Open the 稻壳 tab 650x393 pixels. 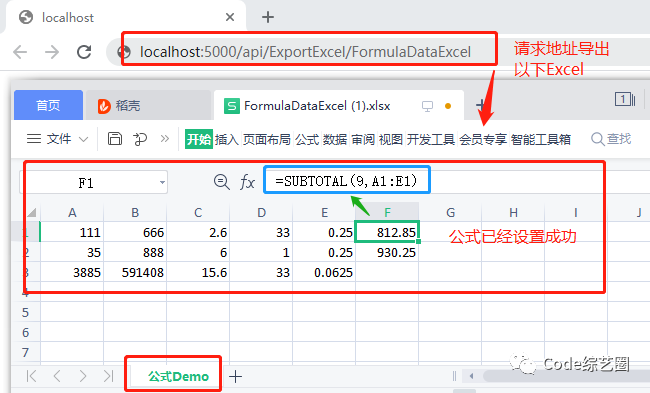[x=119, y=106]
